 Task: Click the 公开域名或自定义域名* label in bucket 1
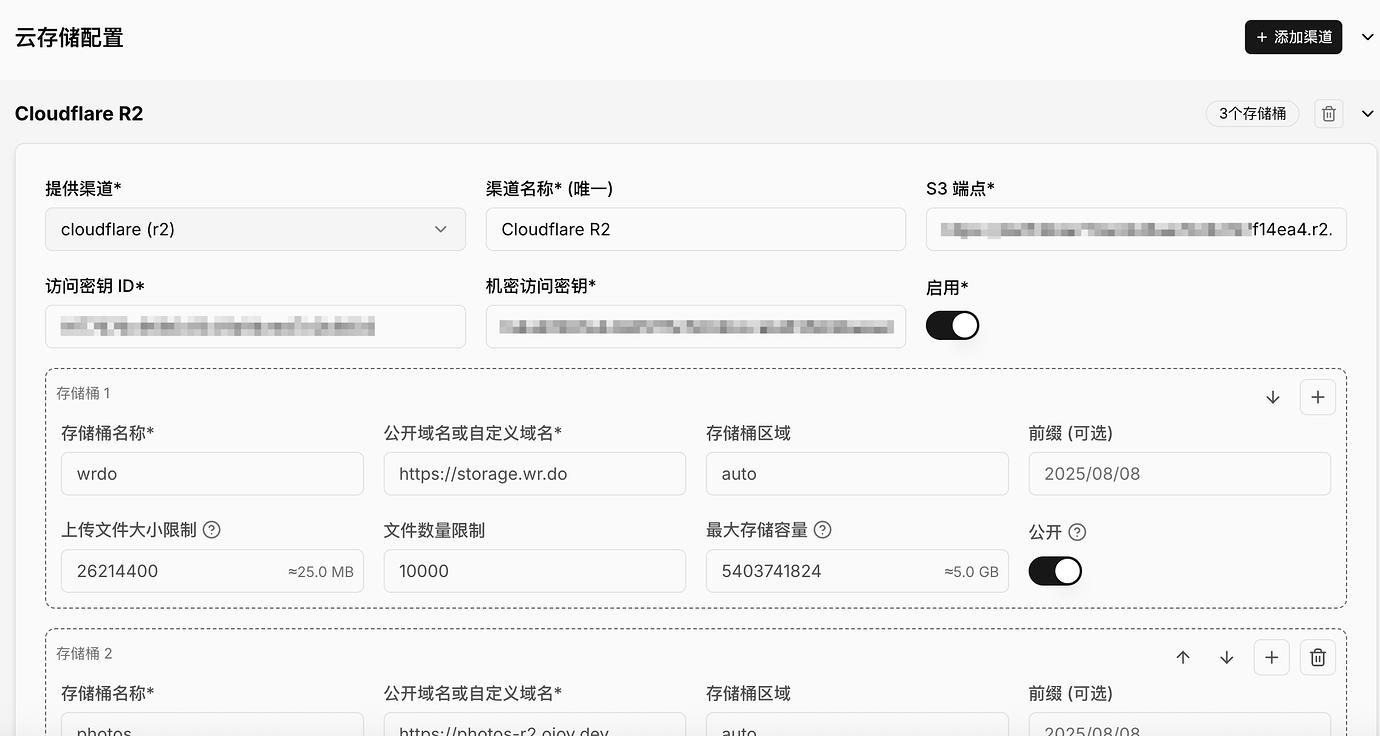tap(473, 433)
